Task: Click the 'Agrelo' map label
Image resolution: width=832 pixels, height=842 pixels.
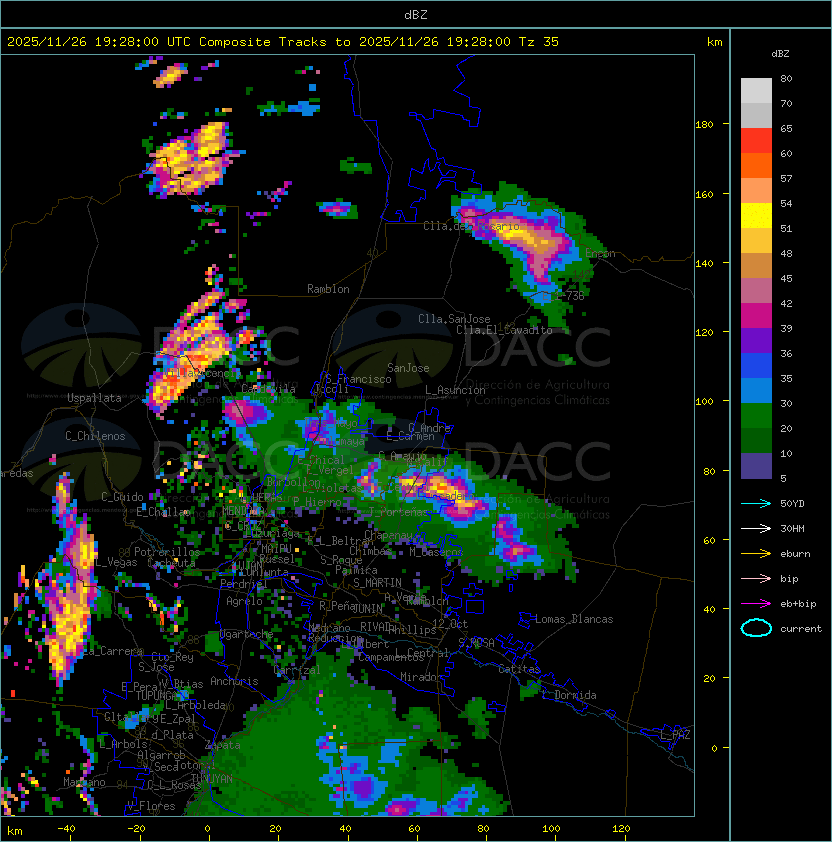Action: coord(244,601)
